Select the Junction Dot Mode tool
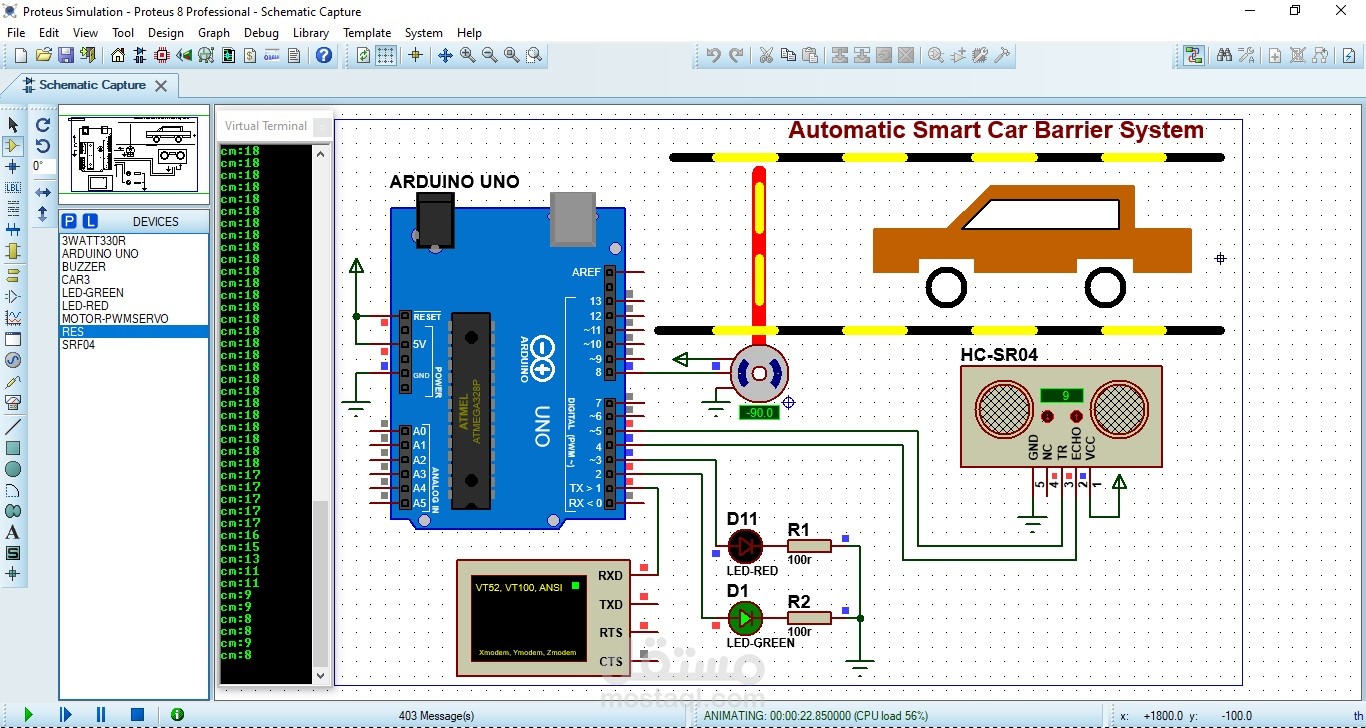Image resolution: width=1366 pixels, height=728 pixels. (13, 167)
